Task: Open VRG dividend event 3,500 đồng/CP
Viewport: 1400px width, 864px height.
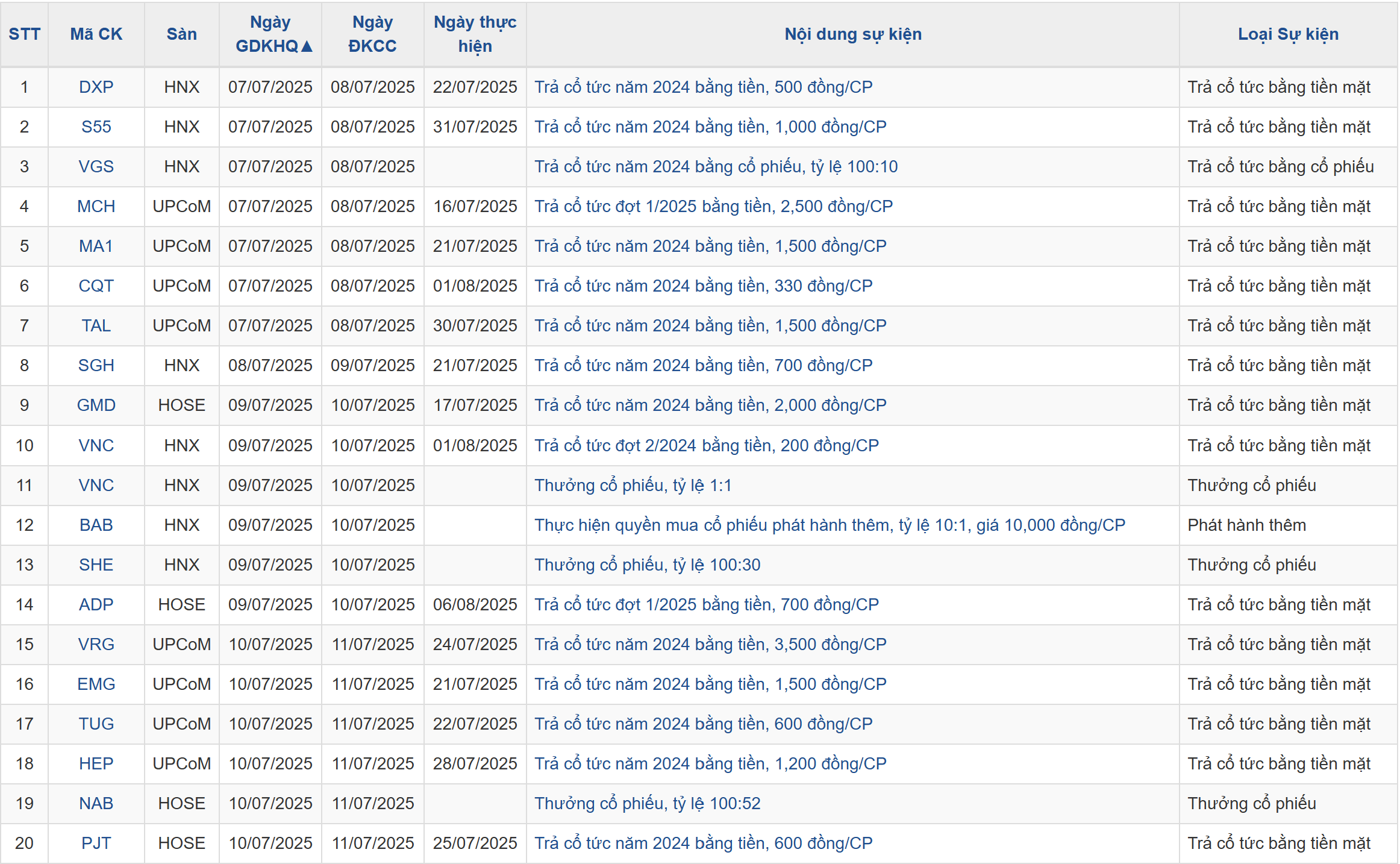Action: pyautogui.click(x=711, y=645)
